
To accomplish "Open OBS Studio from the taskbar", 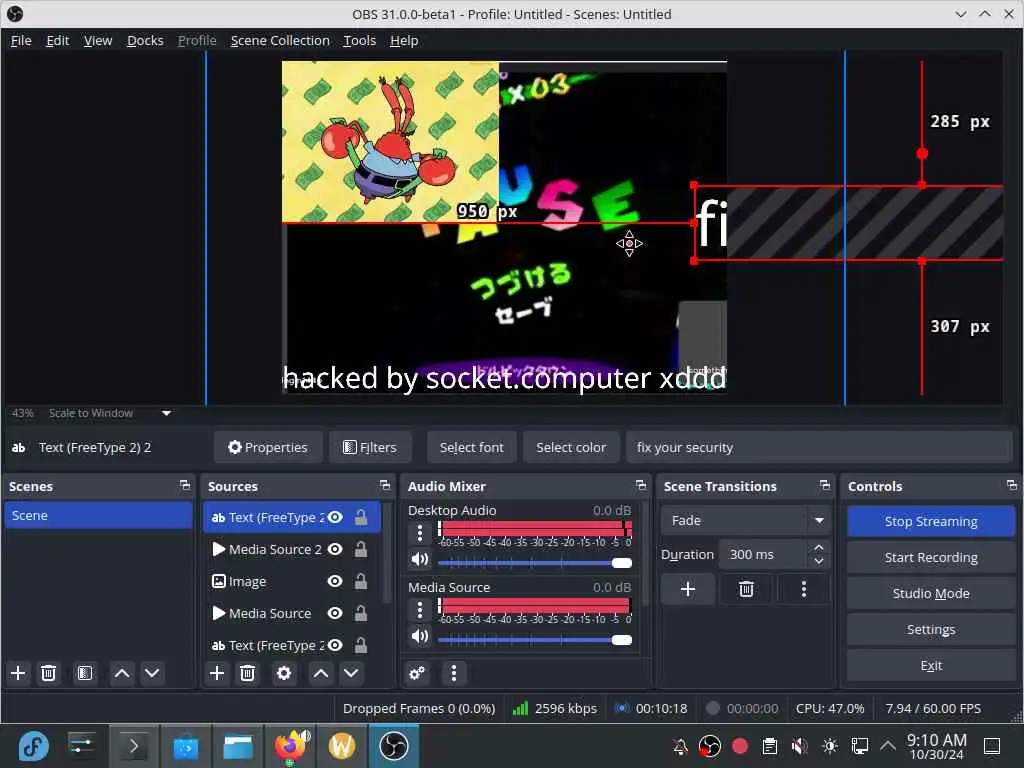I will [394, 746].
